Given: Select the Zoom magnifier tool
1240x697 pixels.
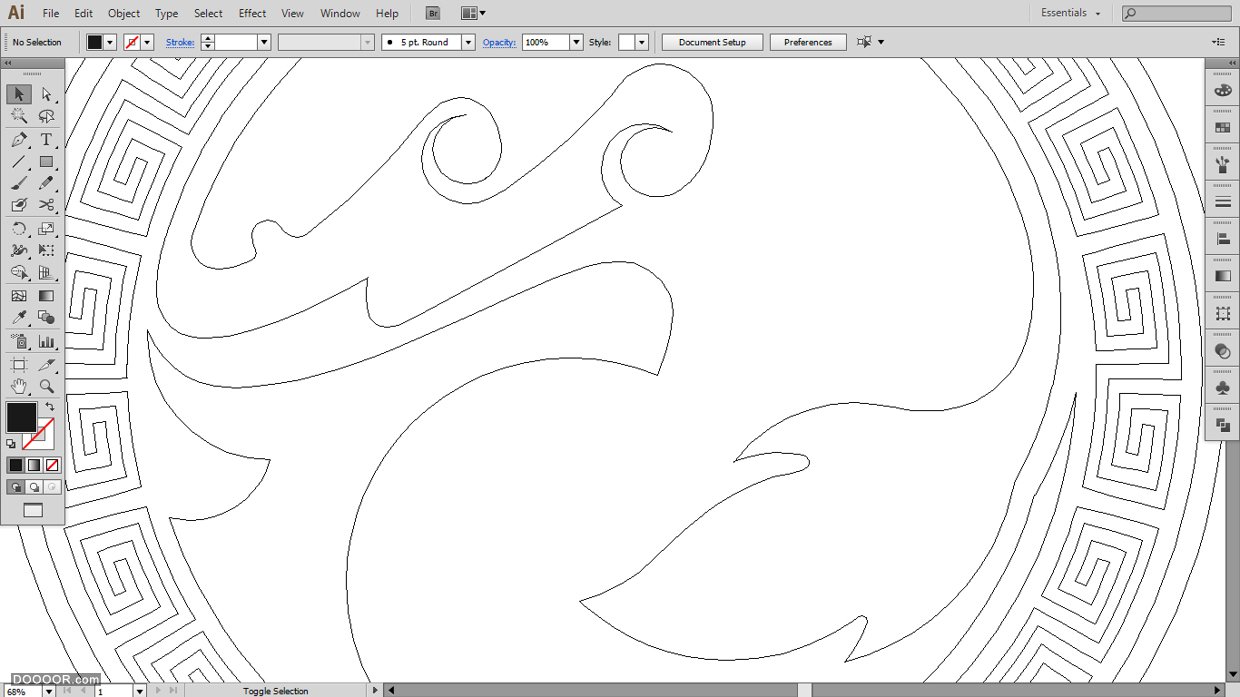Looking at the screenshot, I should (46, 386).
